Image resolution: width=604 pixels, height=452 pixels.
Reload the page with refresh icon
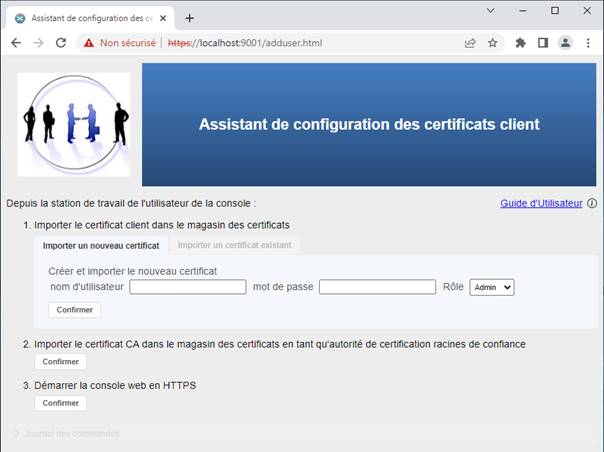(61, 43)
